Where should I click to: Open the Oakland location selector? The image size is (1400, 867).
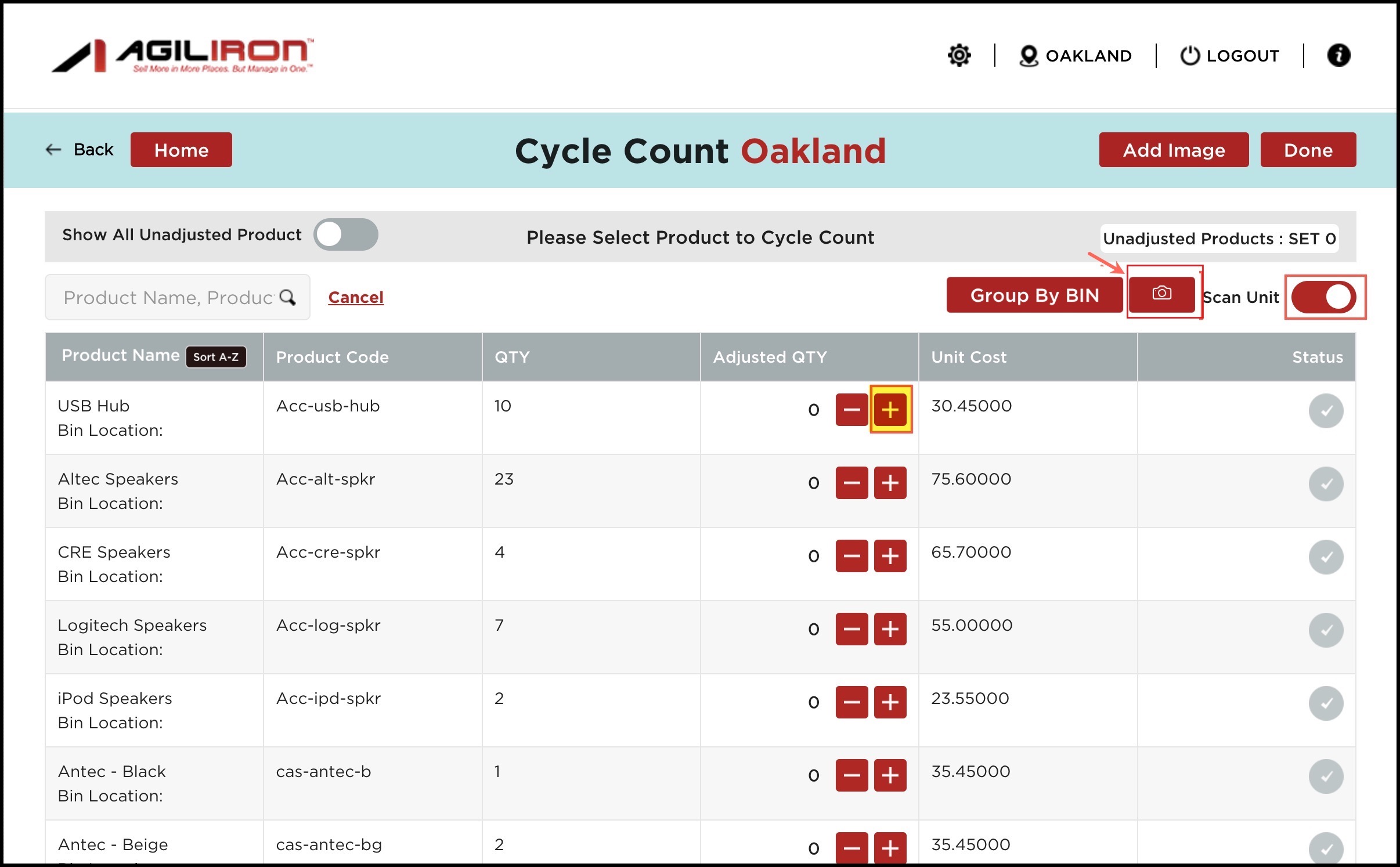1076,56
